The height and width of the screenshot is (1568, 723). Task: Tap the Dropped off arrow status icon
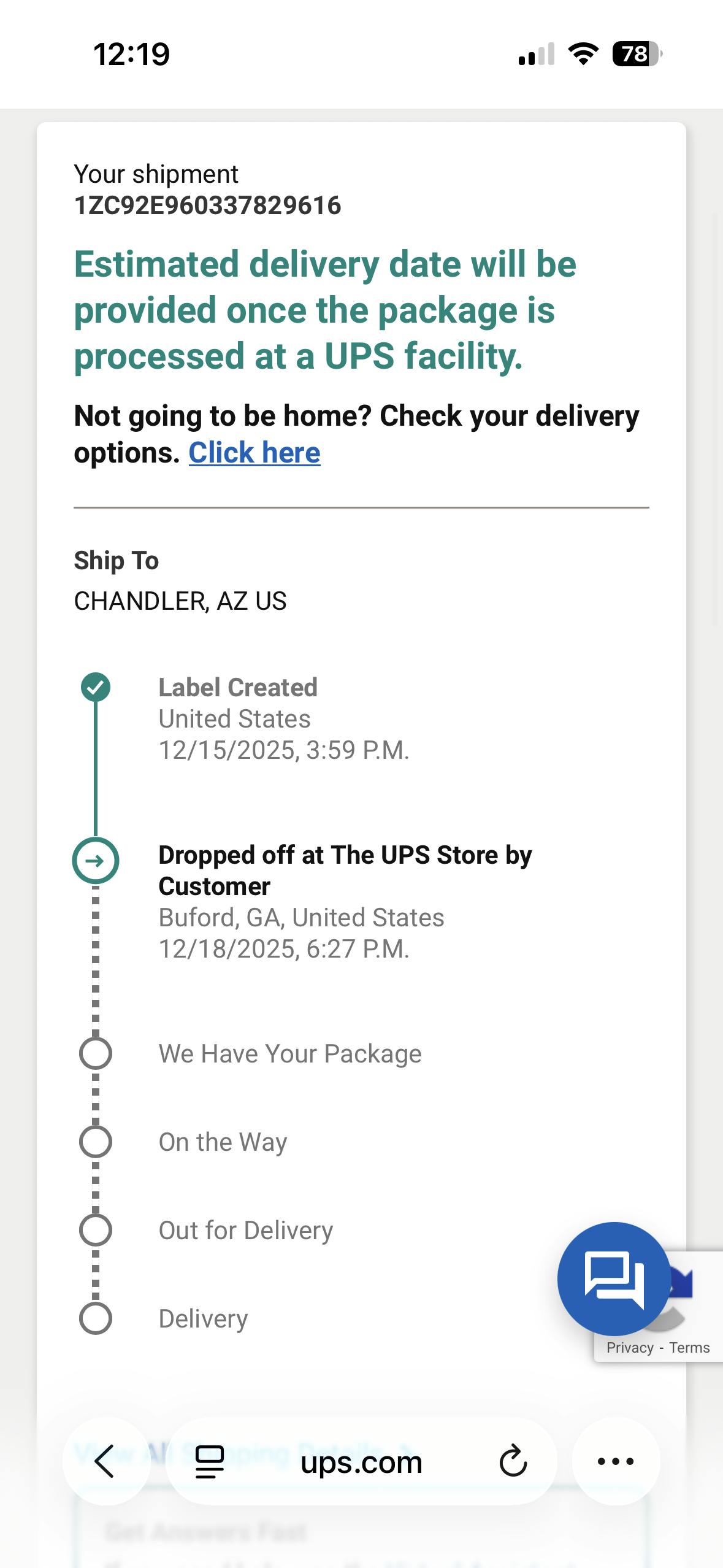tap(96, 861)
